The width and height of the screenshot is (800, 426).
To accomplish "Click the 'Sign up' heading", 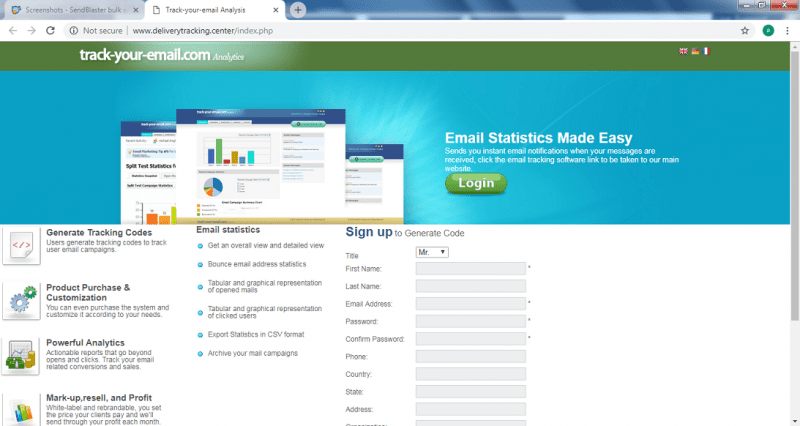I will coord(369,232).
